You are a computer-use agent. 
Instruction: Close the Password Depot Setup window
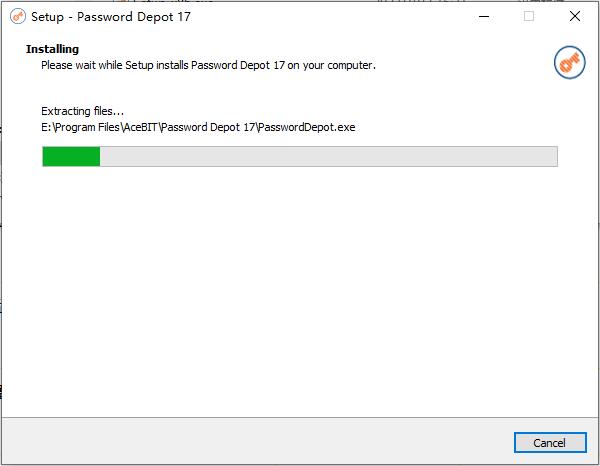coord(574,16)
